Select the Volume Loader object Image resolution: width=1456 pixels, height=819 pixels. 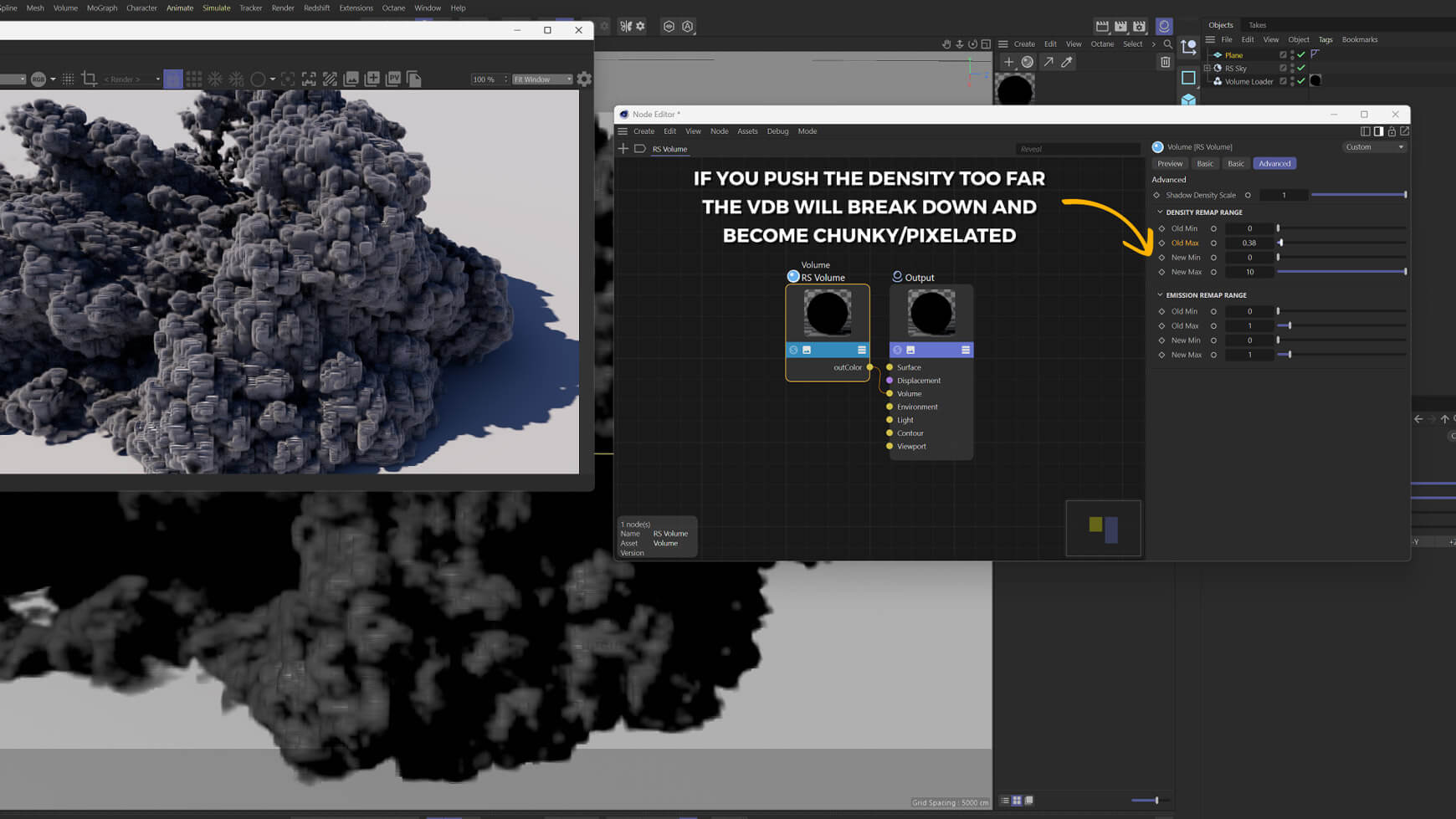[x=1248, y=81]
